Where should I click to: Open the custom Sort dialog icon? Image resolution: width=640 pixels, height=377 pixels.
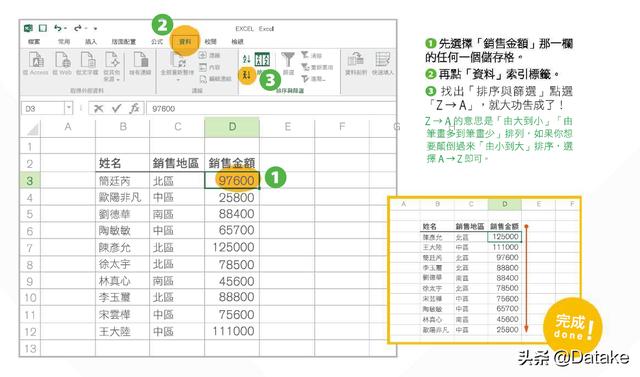262,60
